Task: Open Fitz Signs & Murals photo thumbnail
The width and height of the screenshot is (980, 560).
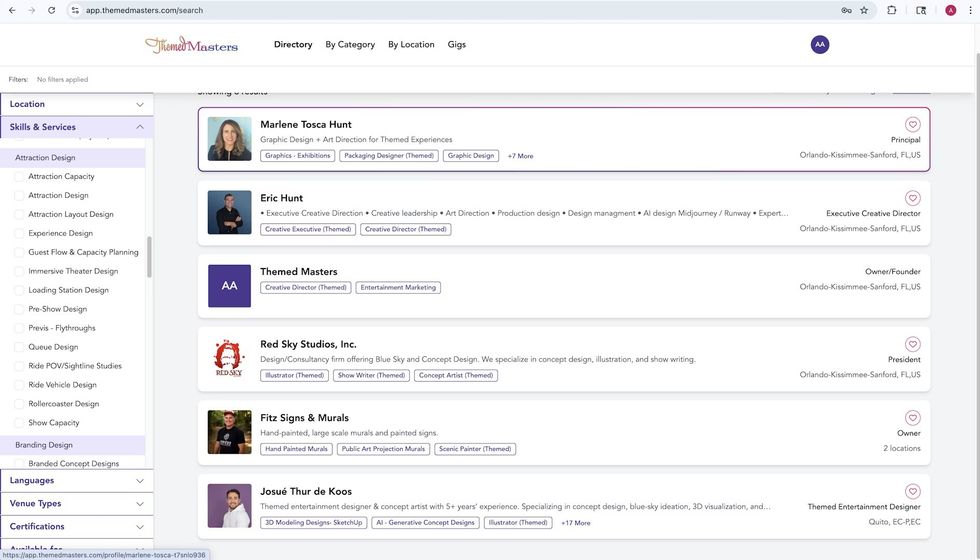Action: (229, 432)
